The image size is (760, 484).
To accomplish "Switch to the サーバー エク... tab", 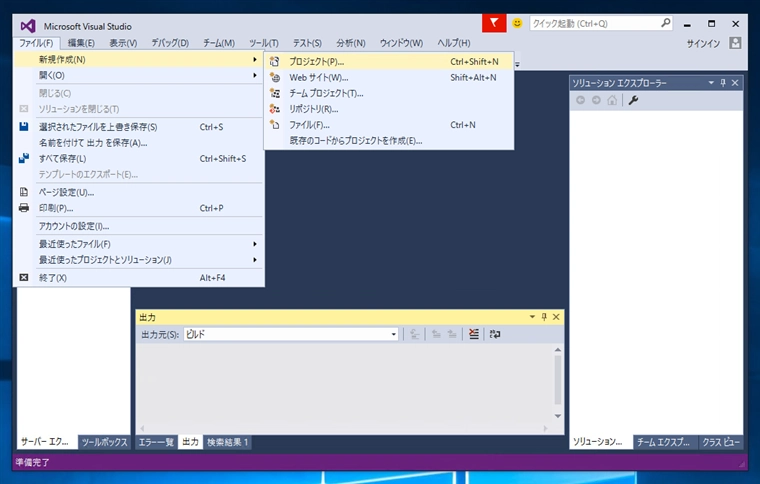I will point(45,442).
